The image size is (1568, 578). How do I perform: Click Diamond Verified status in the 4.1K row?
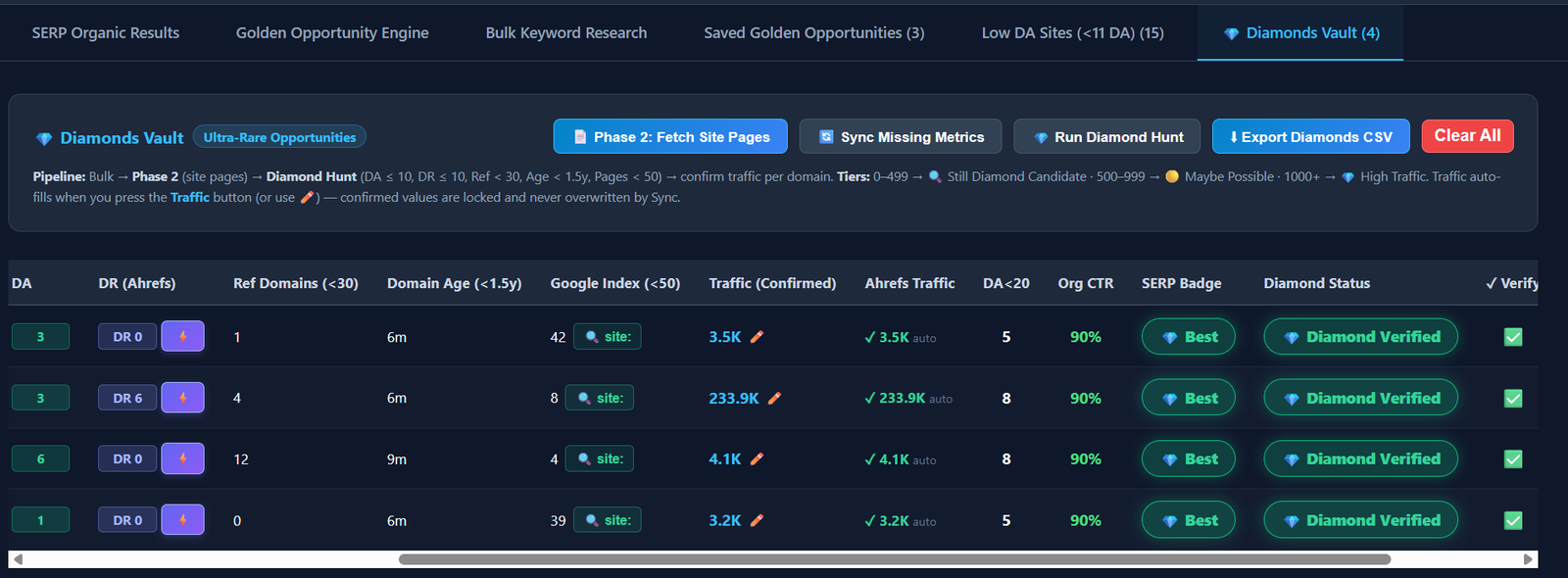[1360, 458]
